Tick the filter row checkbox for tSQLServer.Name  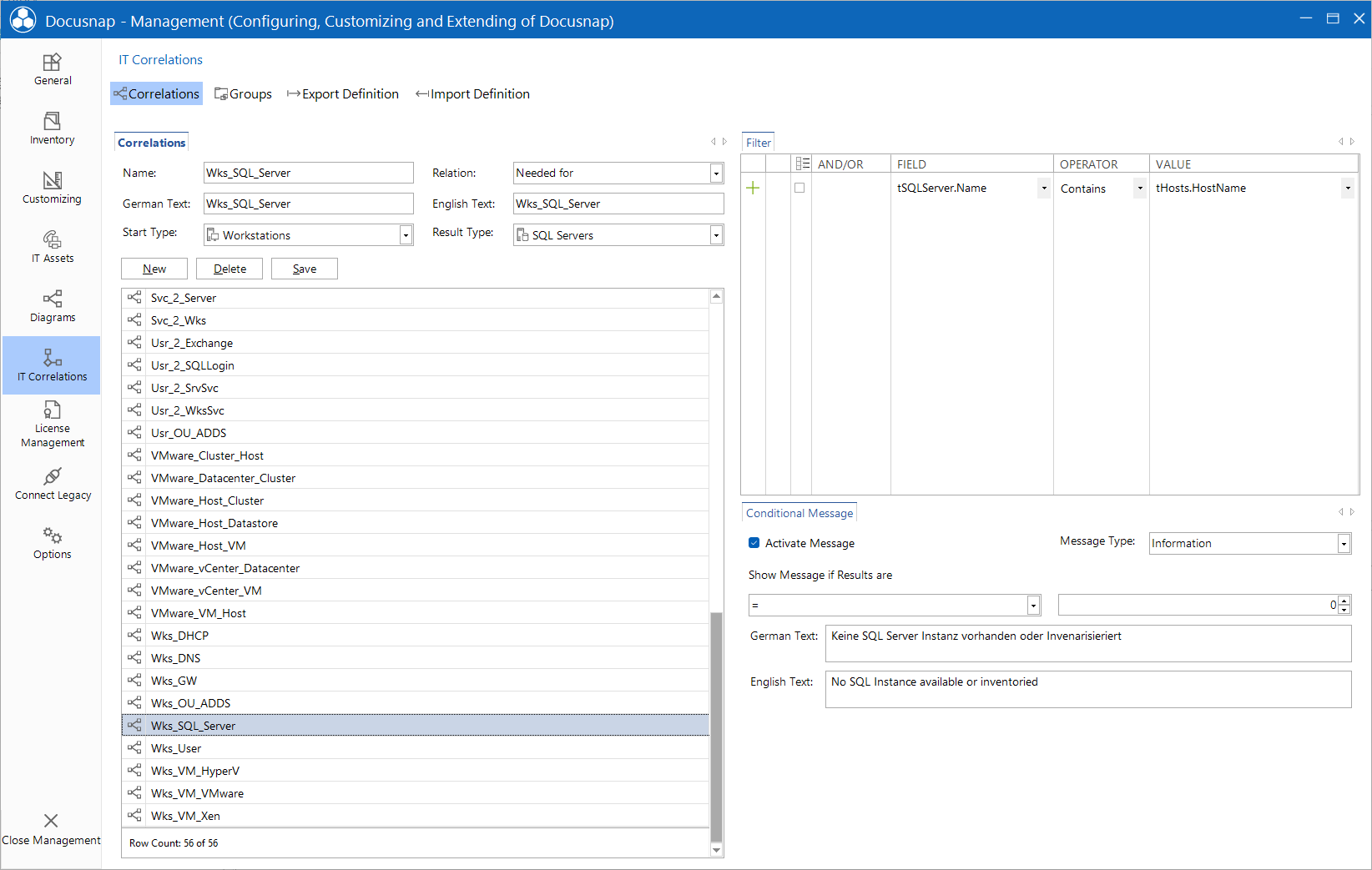[x=799, y=189]
